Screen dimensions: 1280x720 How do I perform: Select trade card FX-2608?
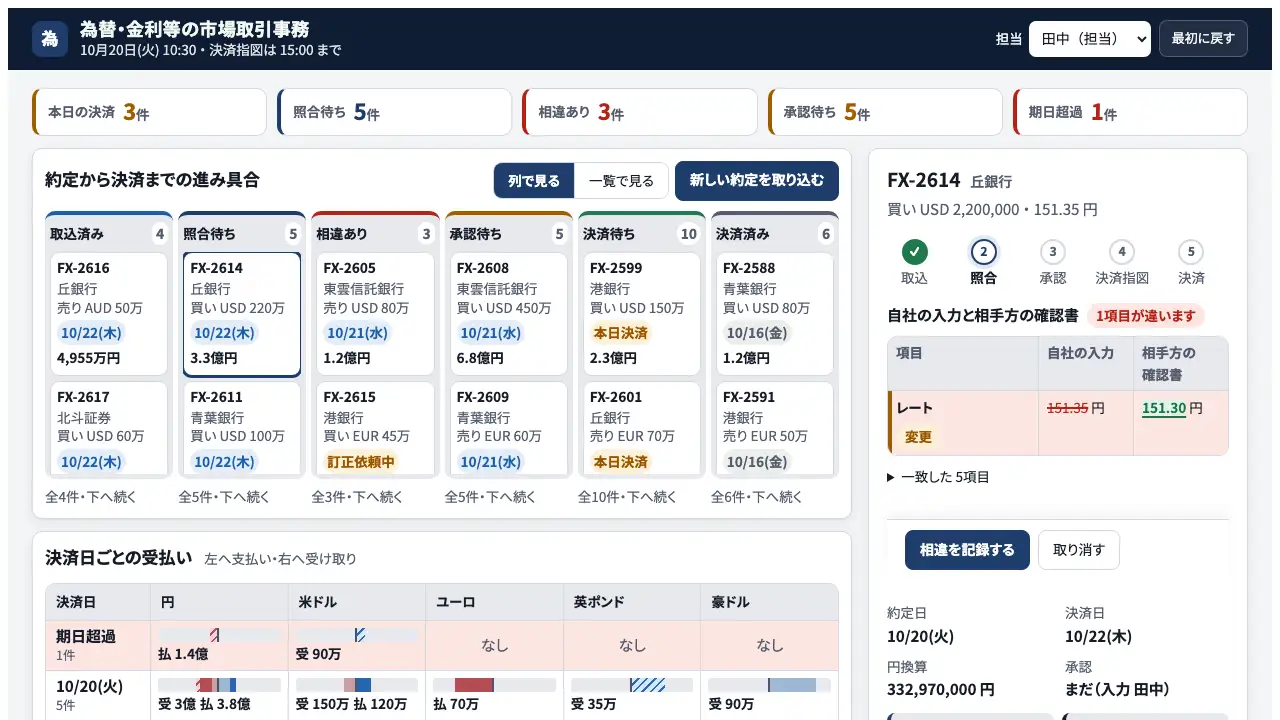pos(508,314)
